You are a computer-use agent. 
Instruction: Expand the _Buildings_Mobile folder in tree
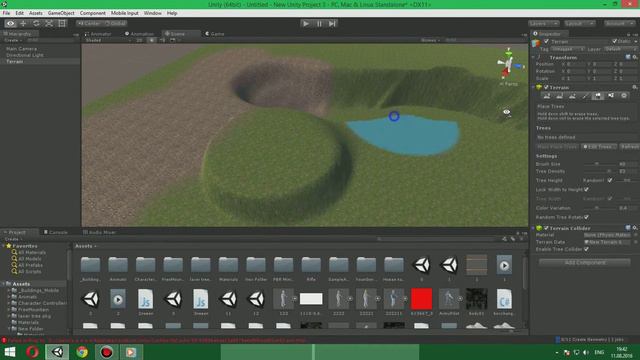pyautogui.click(x=9, y=291)
